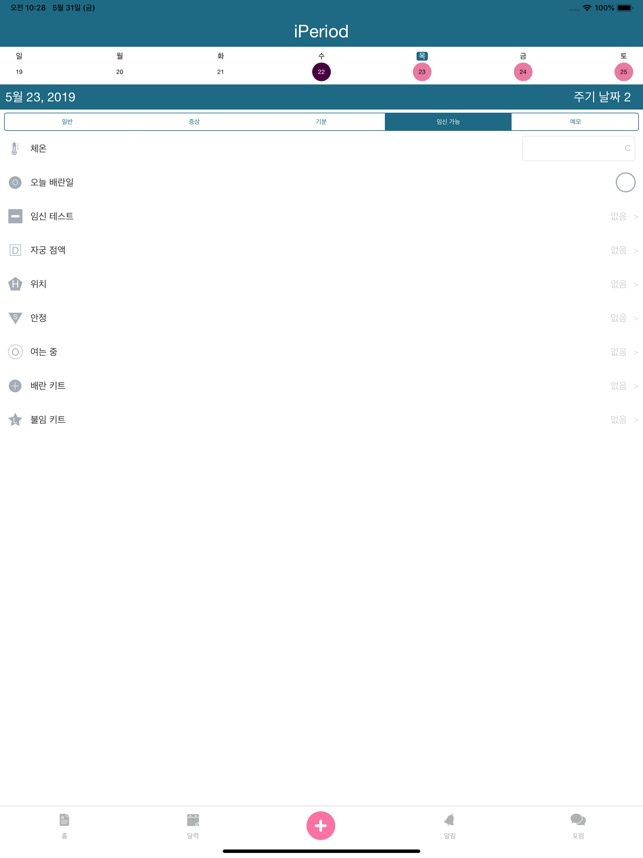Viewport: 643px width, 858px height.
Task: Open the 달력 calendar from bottom bar
Action: (x=193, y=825)
